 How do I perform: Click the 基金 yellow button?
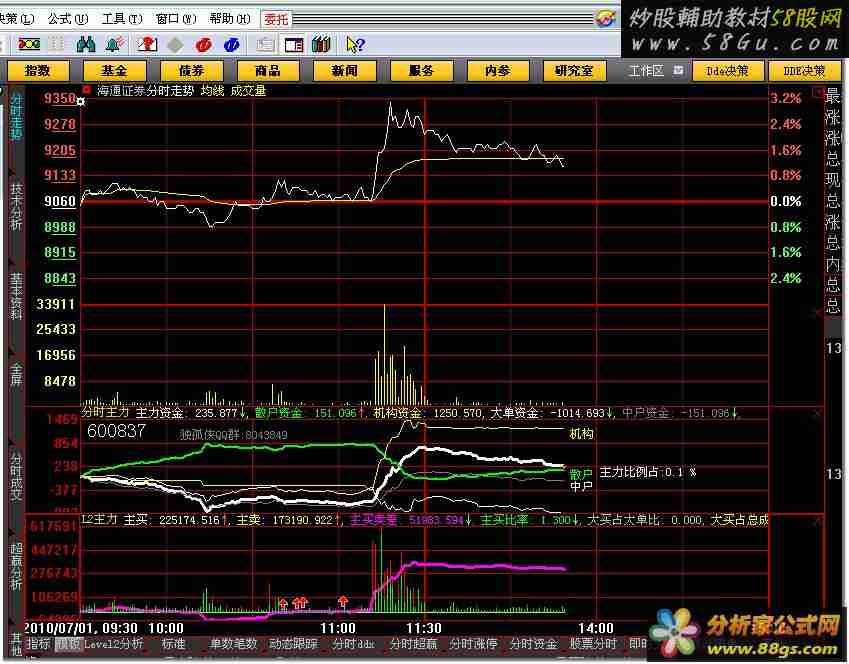point(114,70)
